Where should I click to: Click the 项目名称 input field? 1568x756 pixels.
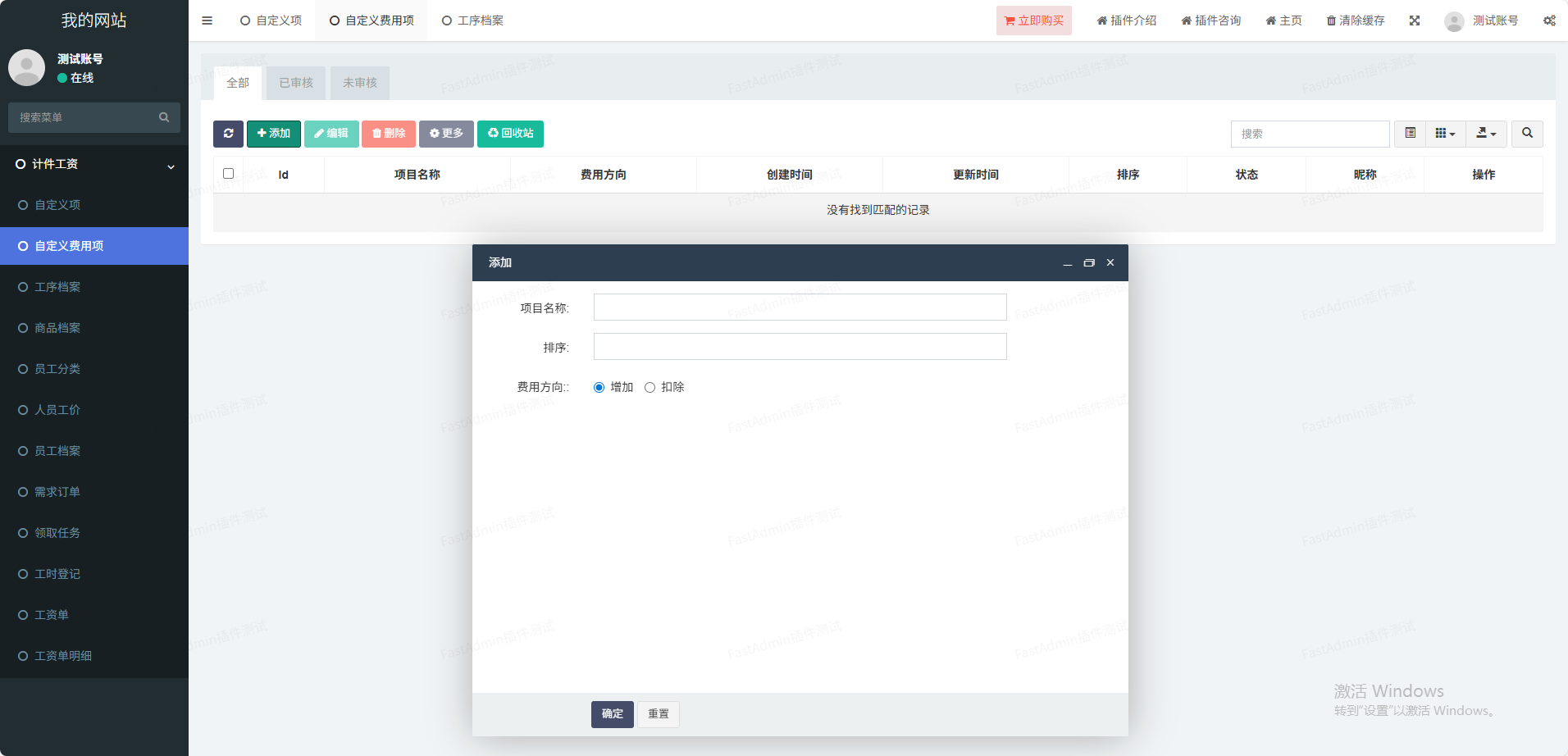coord(800,307)
